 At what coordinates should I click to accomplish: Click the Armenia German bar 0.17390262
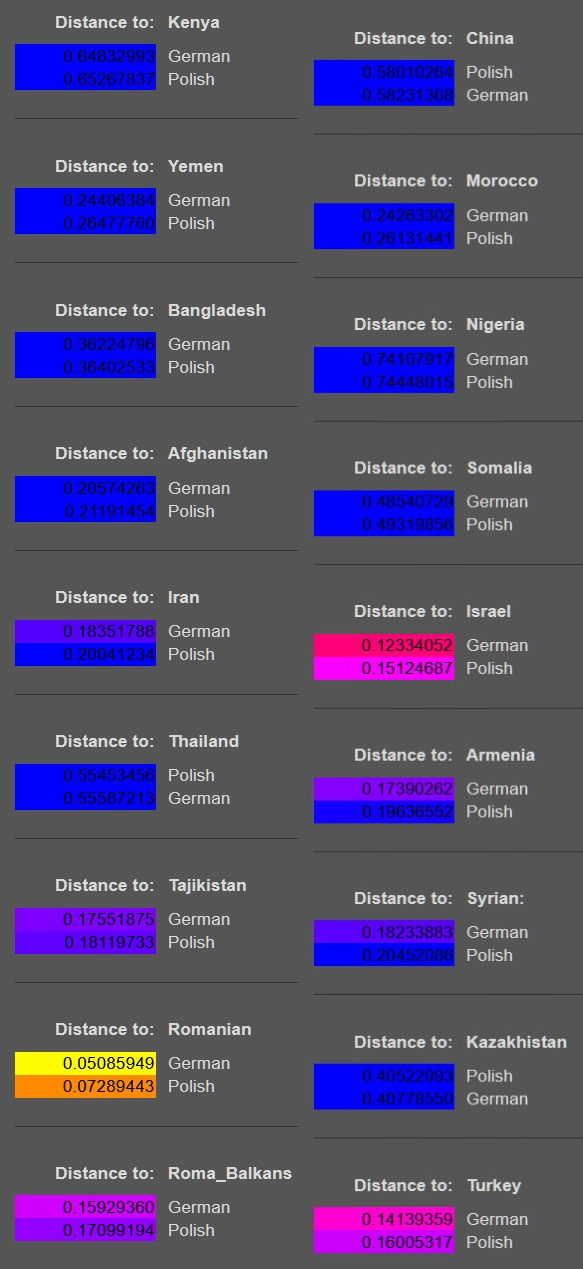coord(384,789)
